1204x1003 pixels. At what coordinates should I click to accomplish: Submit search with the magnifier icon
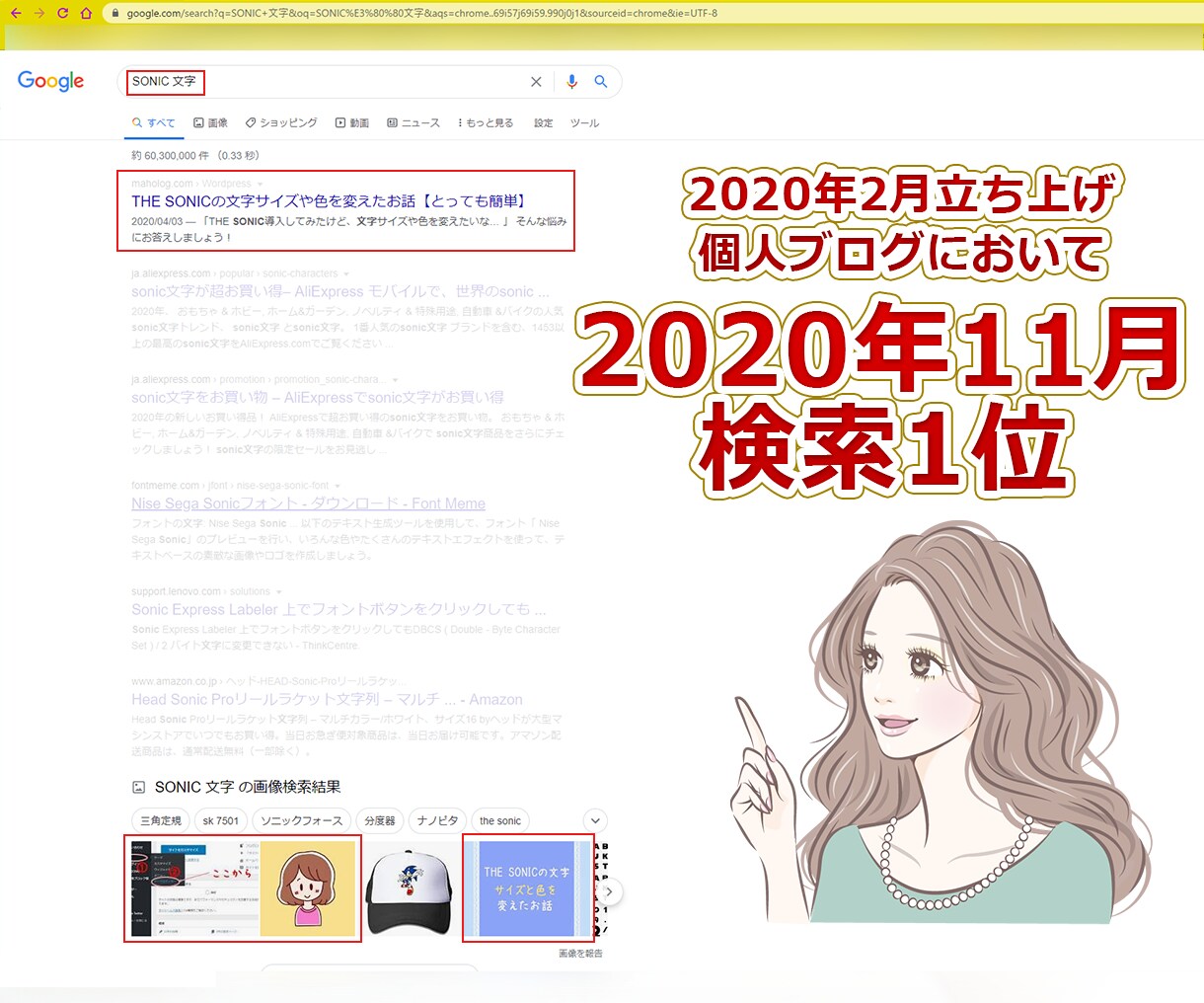click(x=600, y=82)
